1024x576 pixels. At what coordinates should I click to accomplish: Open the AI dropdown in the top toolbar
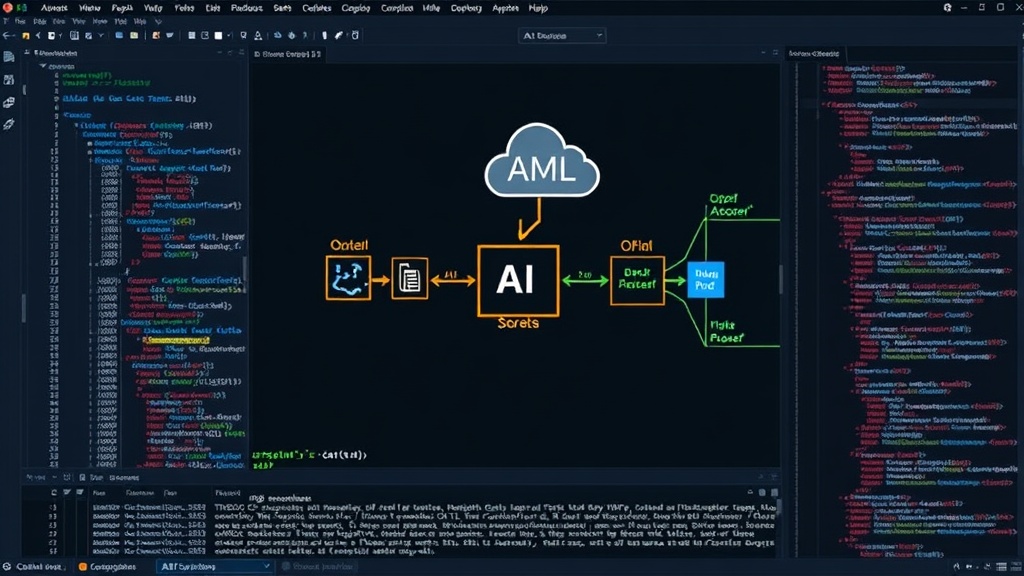[562, 36]
